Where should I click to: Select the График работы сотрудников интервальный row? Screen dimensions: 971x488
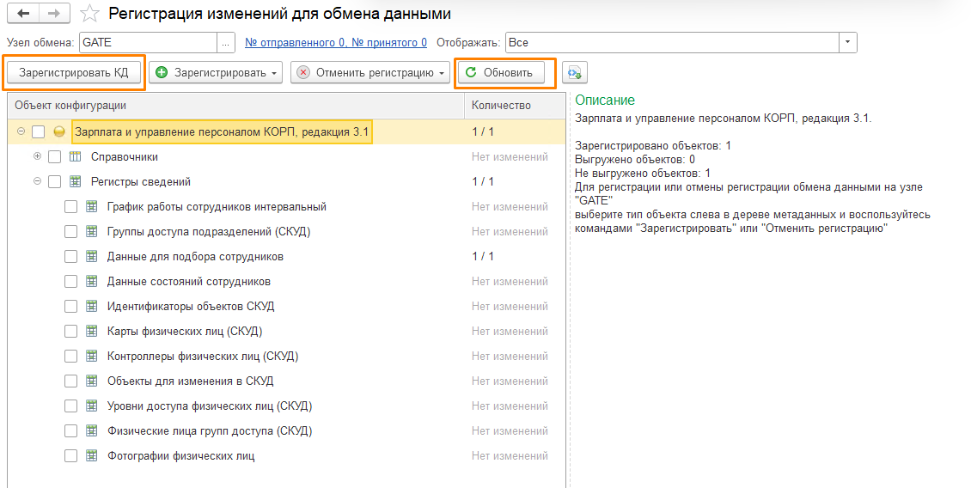(216, 207)
